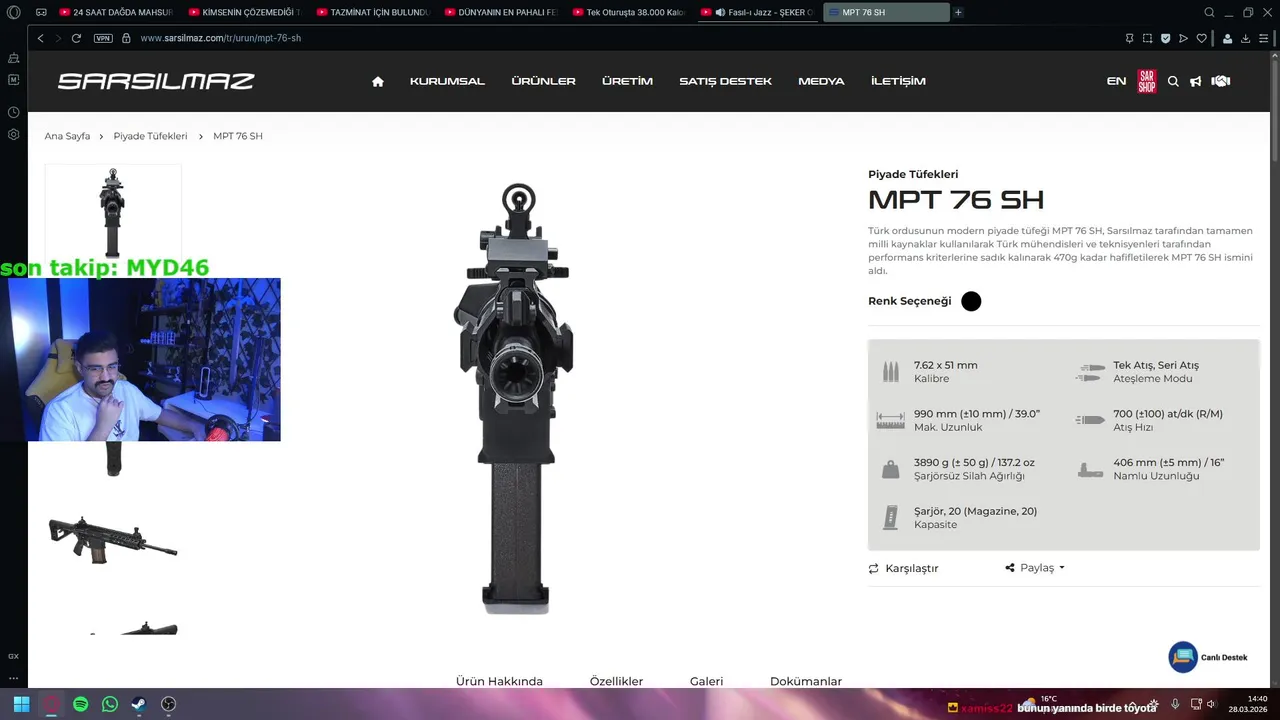Click the megaphone announcements icon
The image size is (1280, 720).
click(x=1195, y=81)
